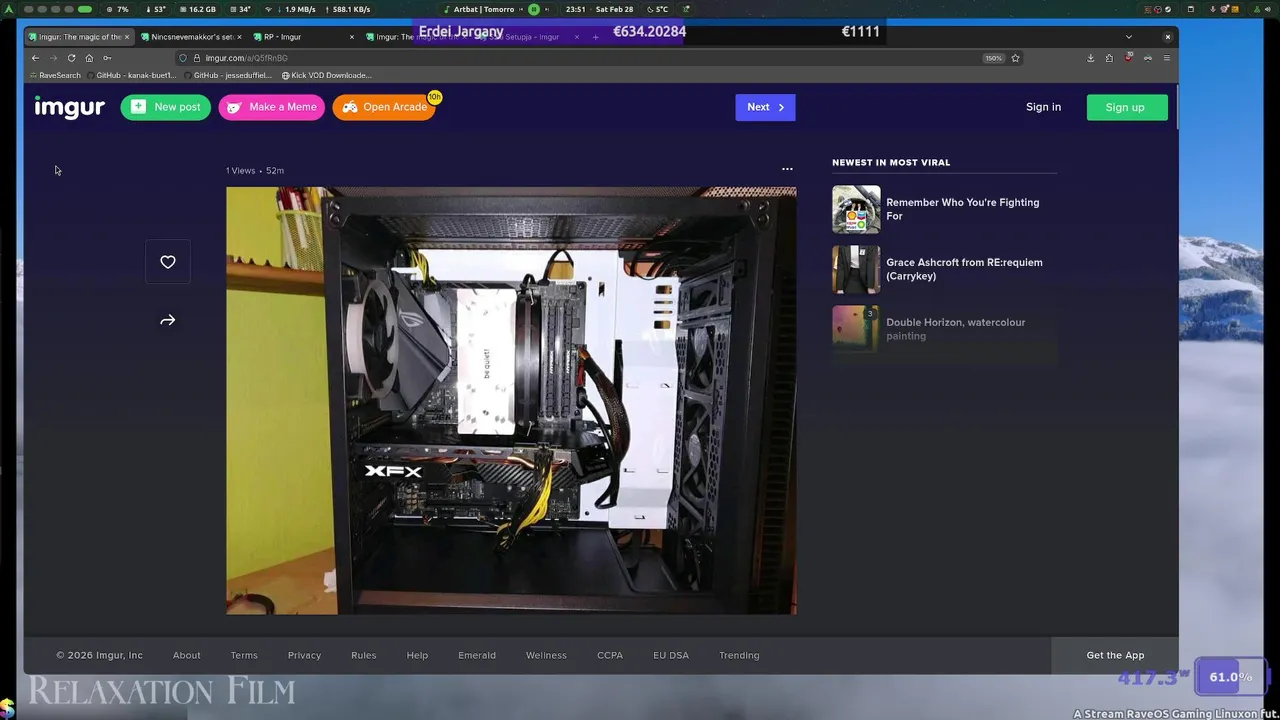Open 'Grace Ashcroft from RE:requiem' post title

coord(964,269)
